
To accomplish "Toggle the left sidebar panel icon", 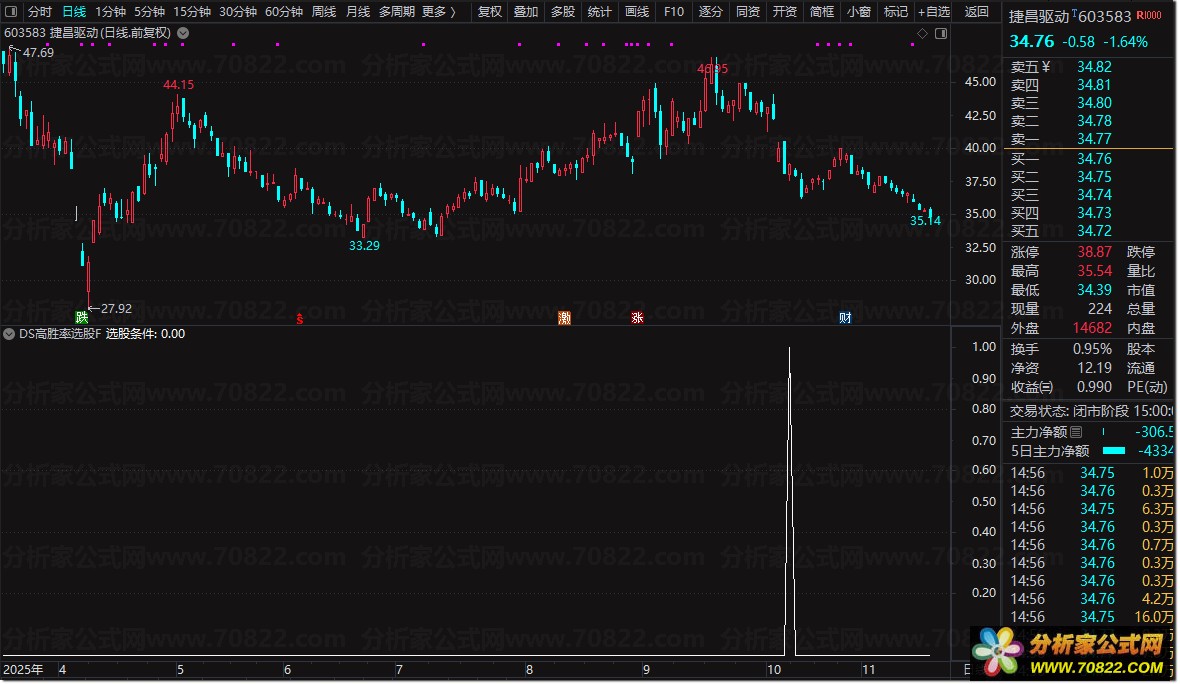I will point(11,11).
